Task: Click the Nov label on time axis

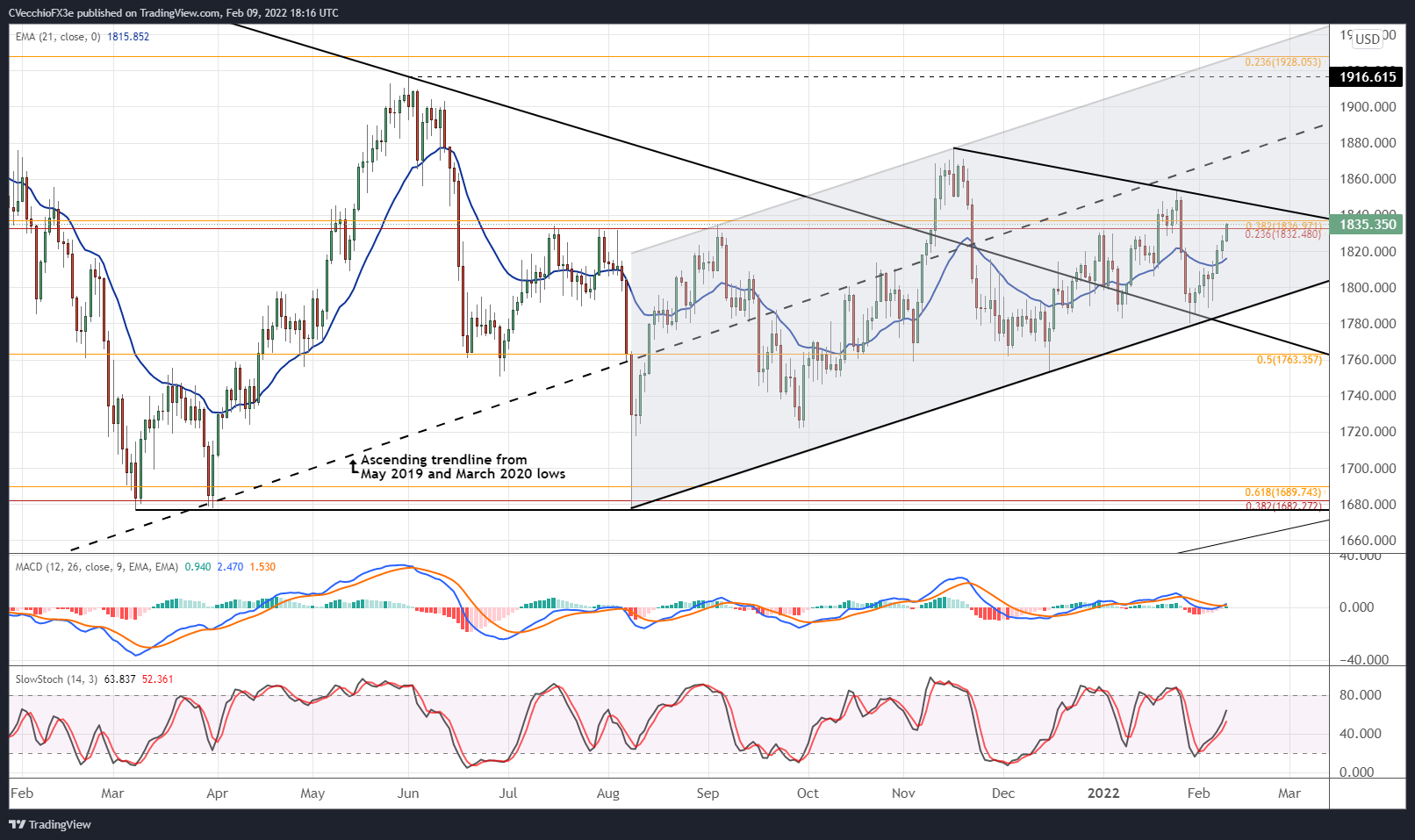Action: pyautogui.click(x=903, y=793)
